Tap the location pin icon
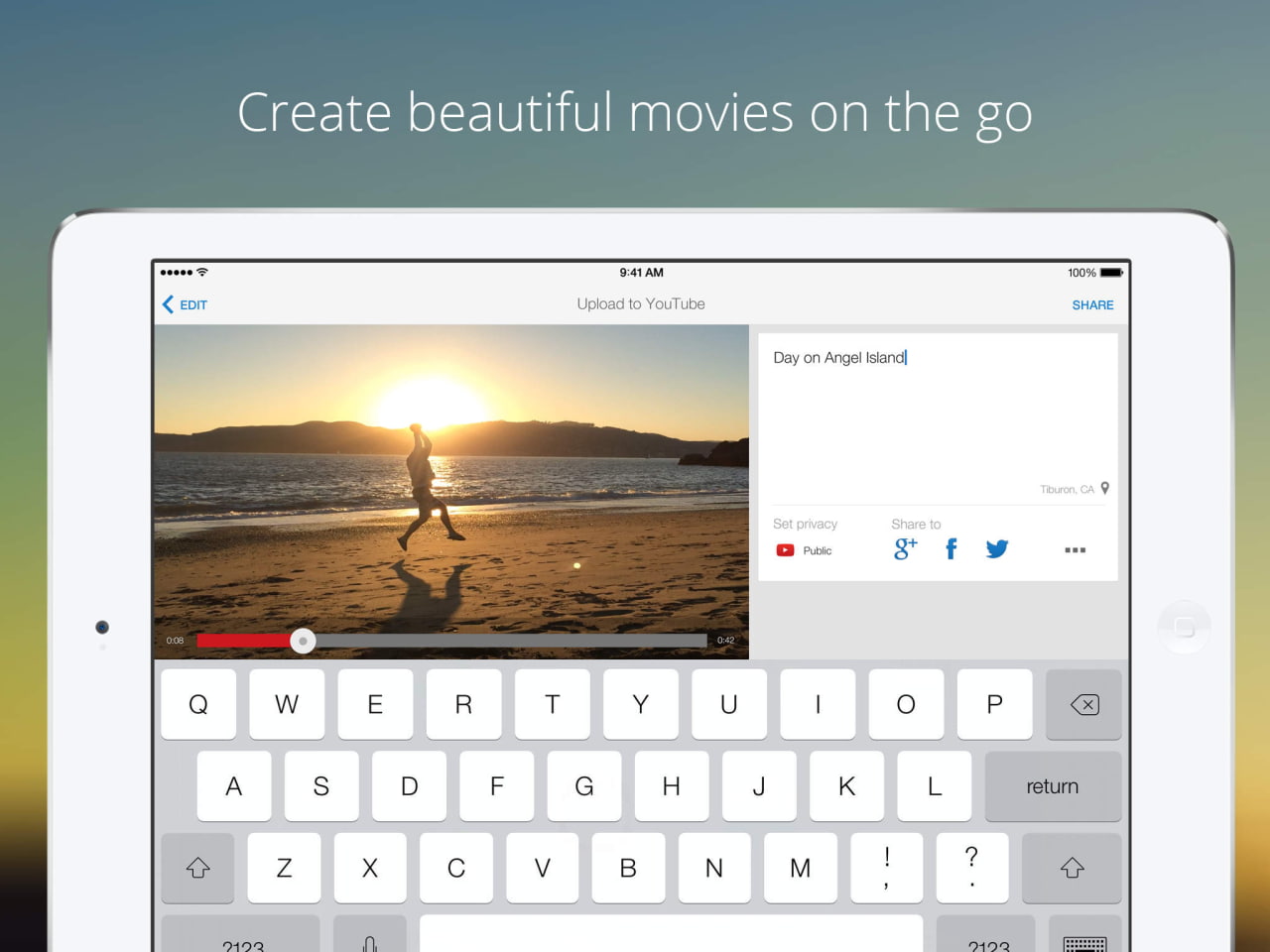 click(x=1105, y=488)
